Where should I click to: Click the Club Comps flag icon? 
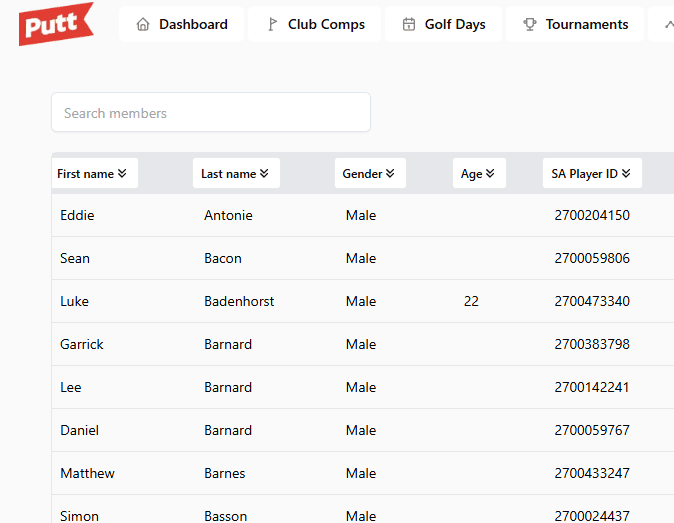click(x=272, y=24)
